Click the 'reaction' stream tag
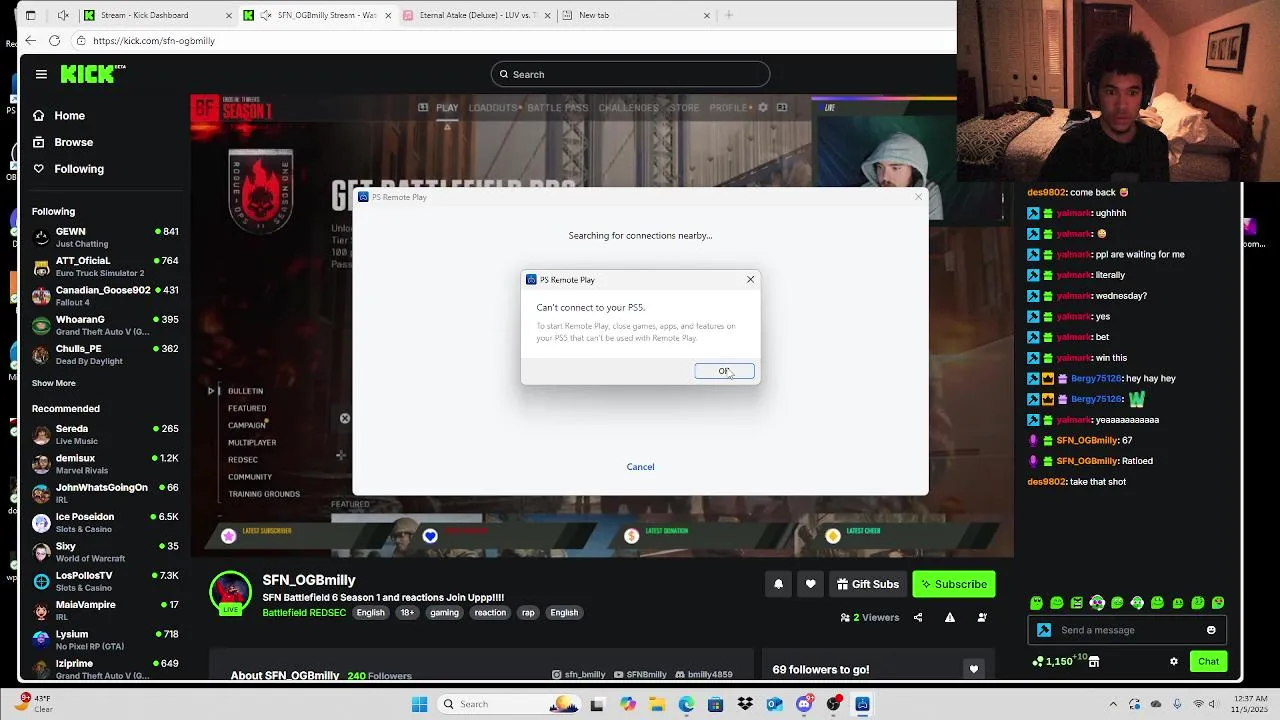Screen dimensions: 1280x720 pyautogui.click(x=490, y=612)
